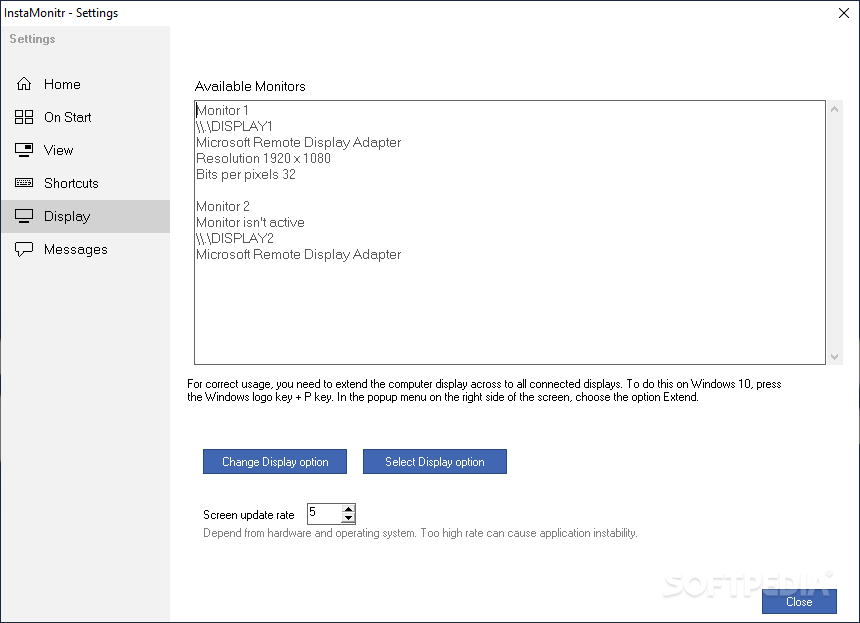The height and width of the screenshot is (623, 860).
Task: Click 'Resolution 1920 x 1080' text
Action: click(263, 158)
